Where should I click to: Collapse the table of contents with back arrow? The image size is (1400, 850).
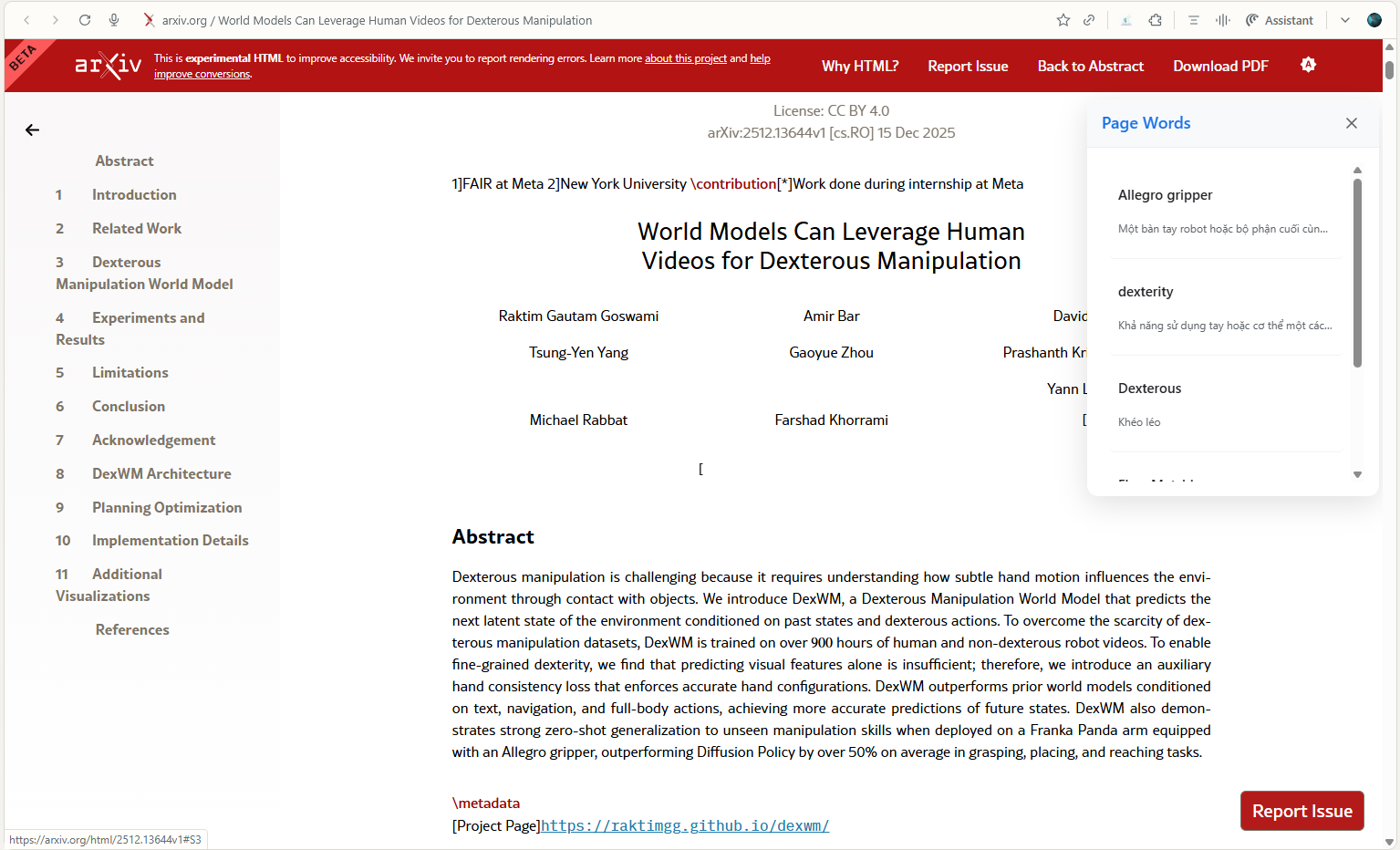pos(32,130)
